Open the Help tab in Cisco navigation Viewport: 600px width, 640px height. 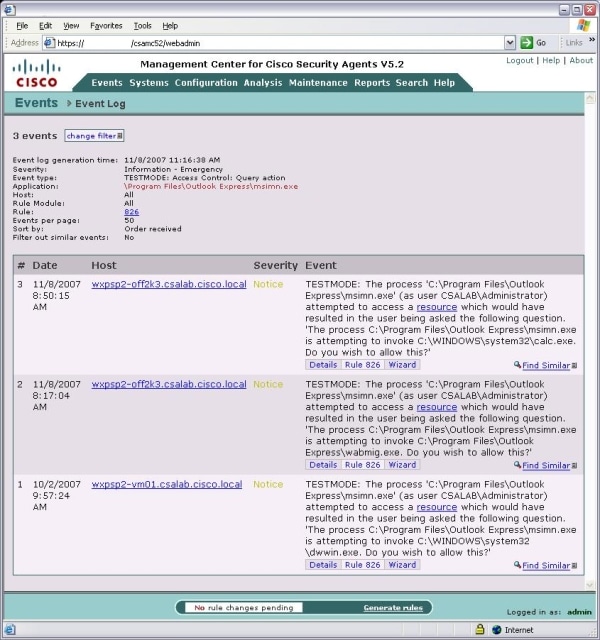(444, 82)
